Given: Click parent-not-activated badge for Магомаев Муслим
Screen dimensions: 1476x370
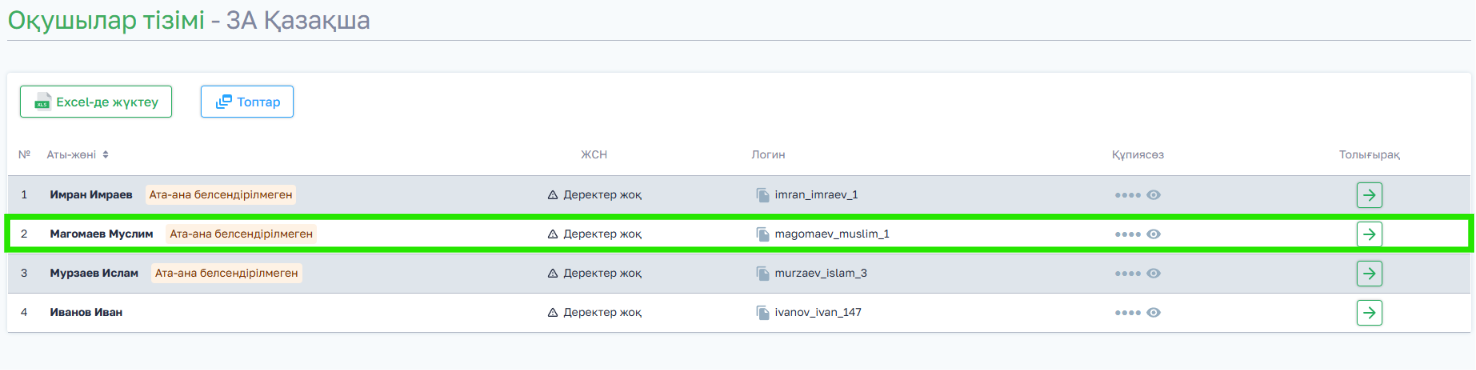Looking at the screenshot, I should (241, 234).
